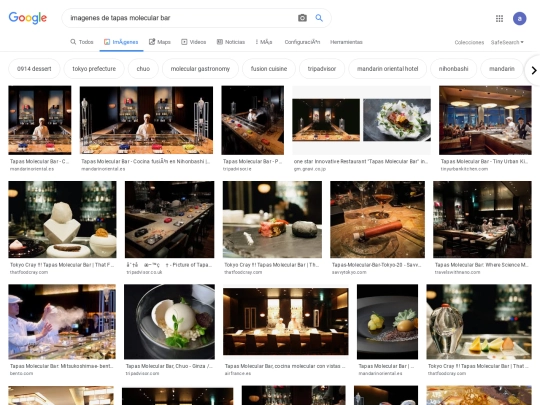540x405 pixels.
Task: Open the tinyurbankitchen.com image
Action: click(485, 120)
